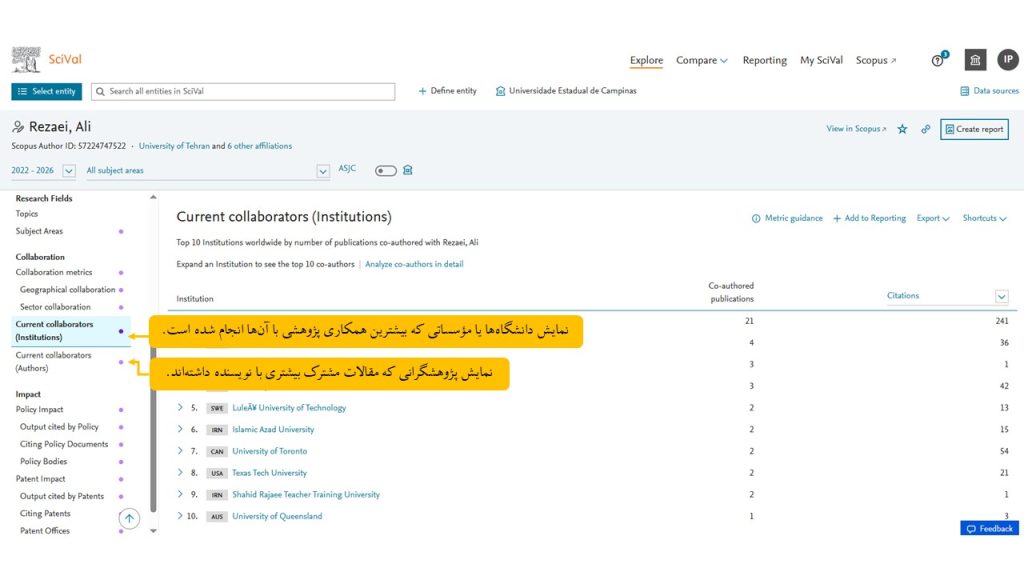Image resolution: width=1024 pixels, height=576 pixels.
Task: Open Metric guidance link
Action: [787, 218]
